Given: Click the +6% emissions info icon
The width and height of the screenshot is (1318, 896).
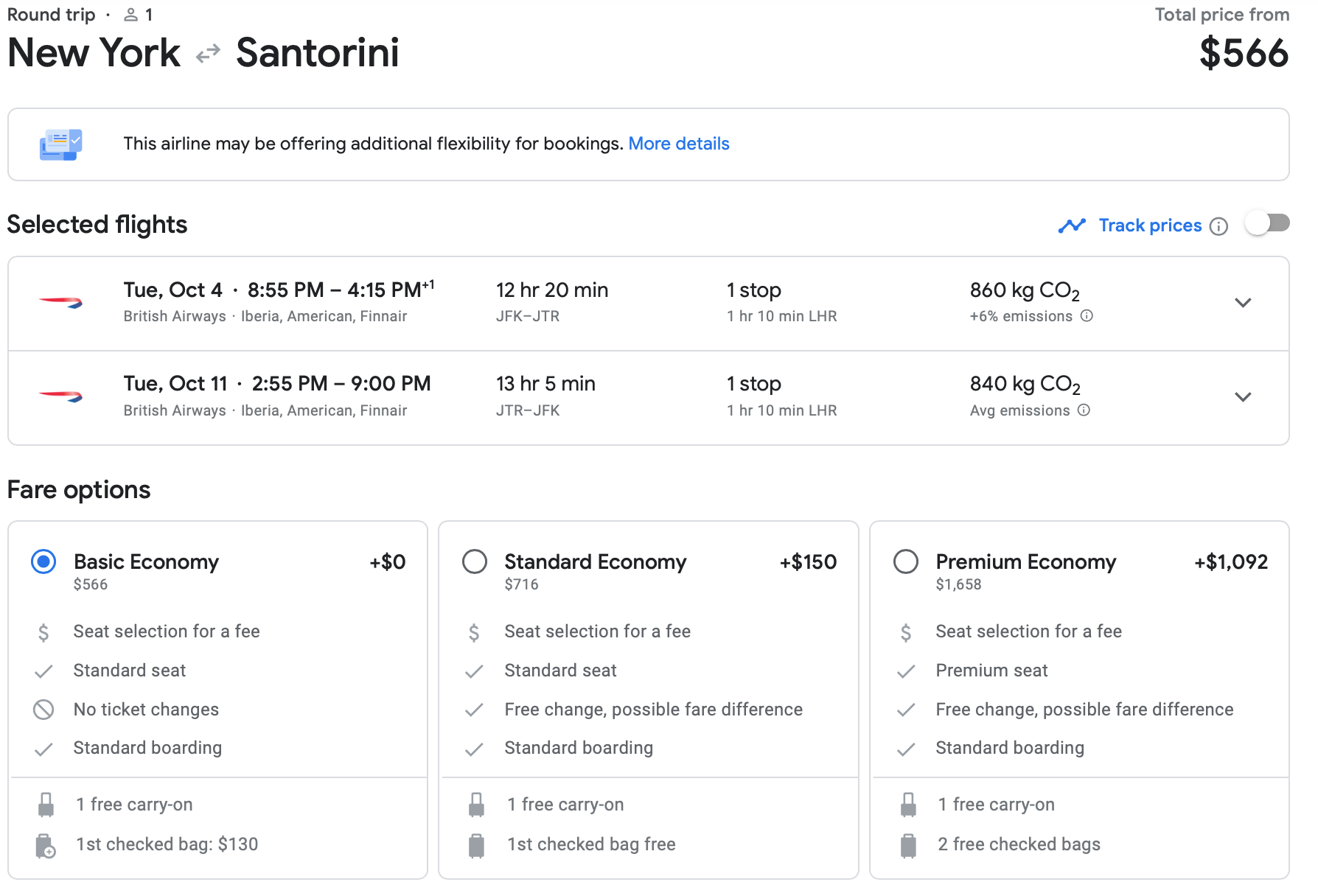Looking at the screenshot, I should tap(1087, 316).
